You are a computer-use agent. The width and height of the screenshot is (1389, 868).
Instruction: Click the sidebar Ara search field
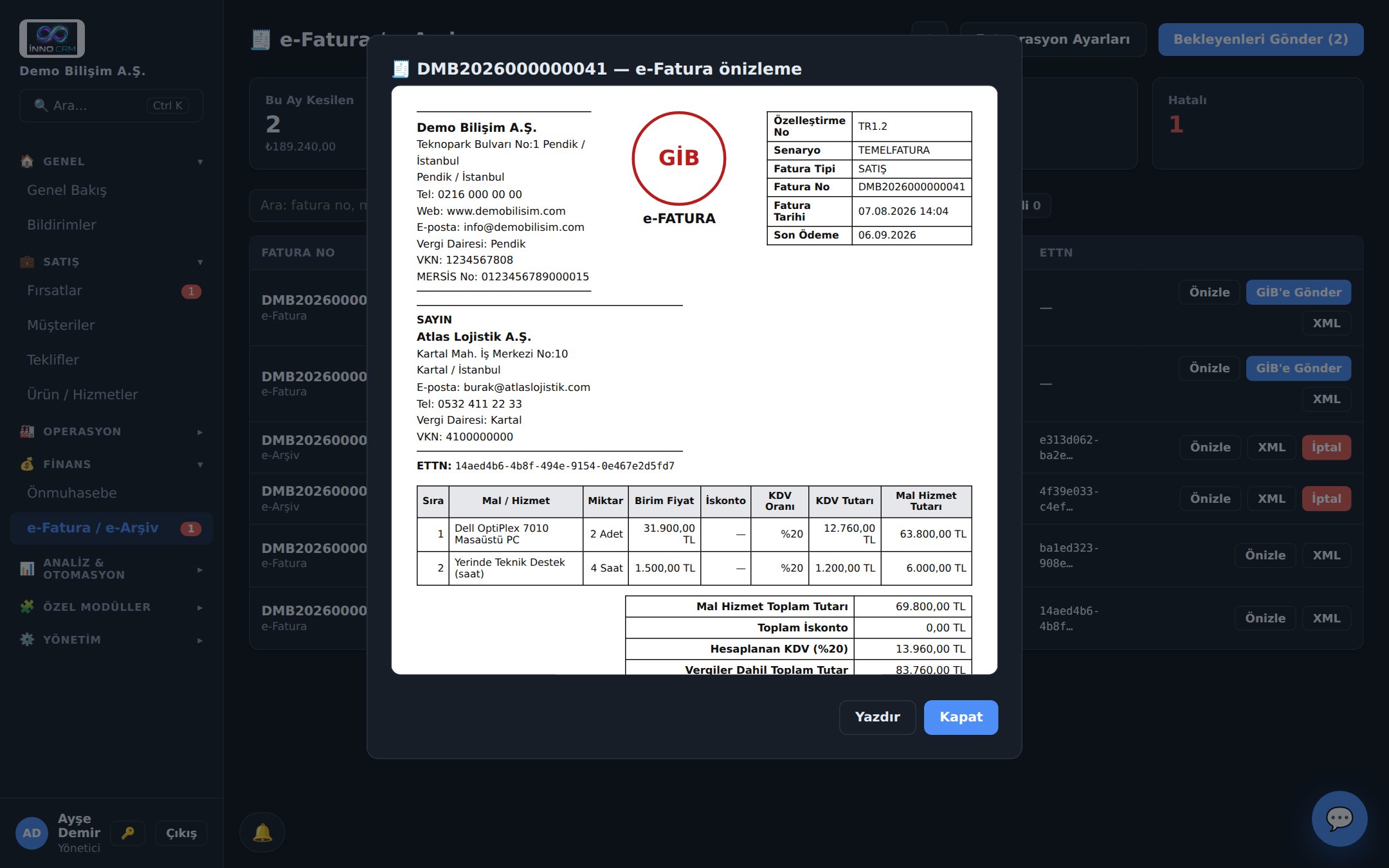[x=111, y=105]
